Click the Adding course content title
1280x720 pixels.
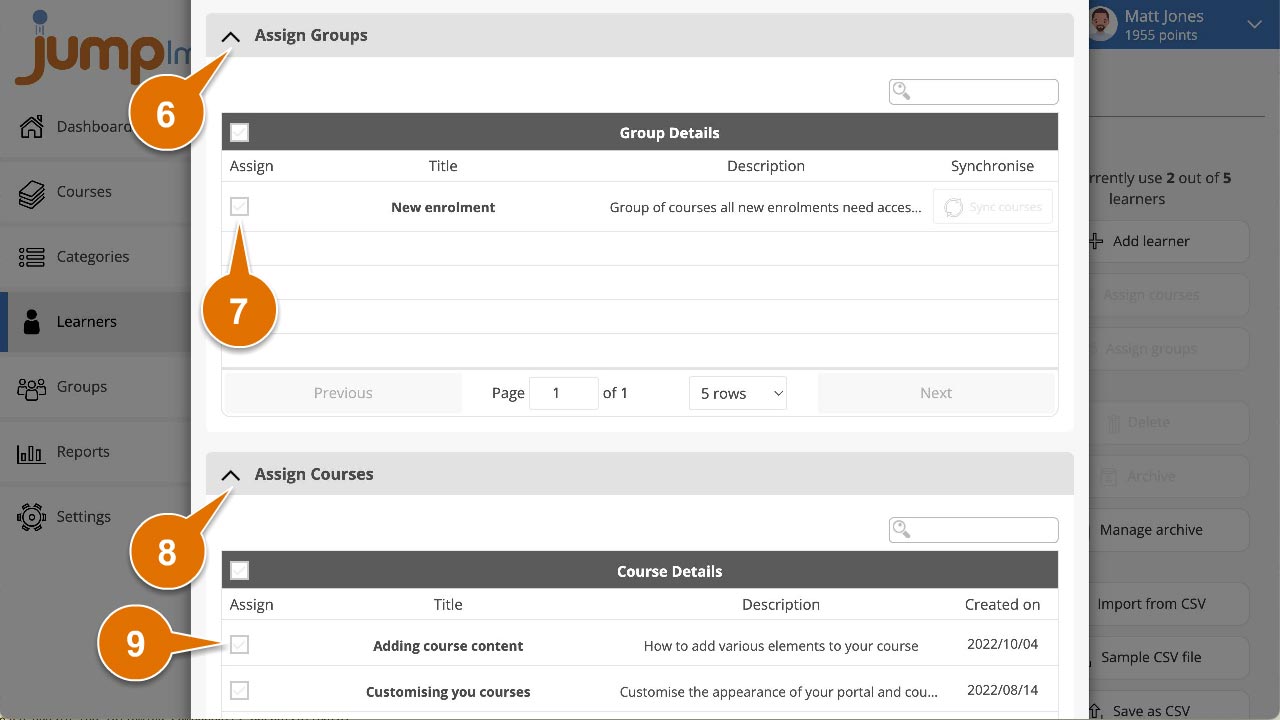point(448,646)
